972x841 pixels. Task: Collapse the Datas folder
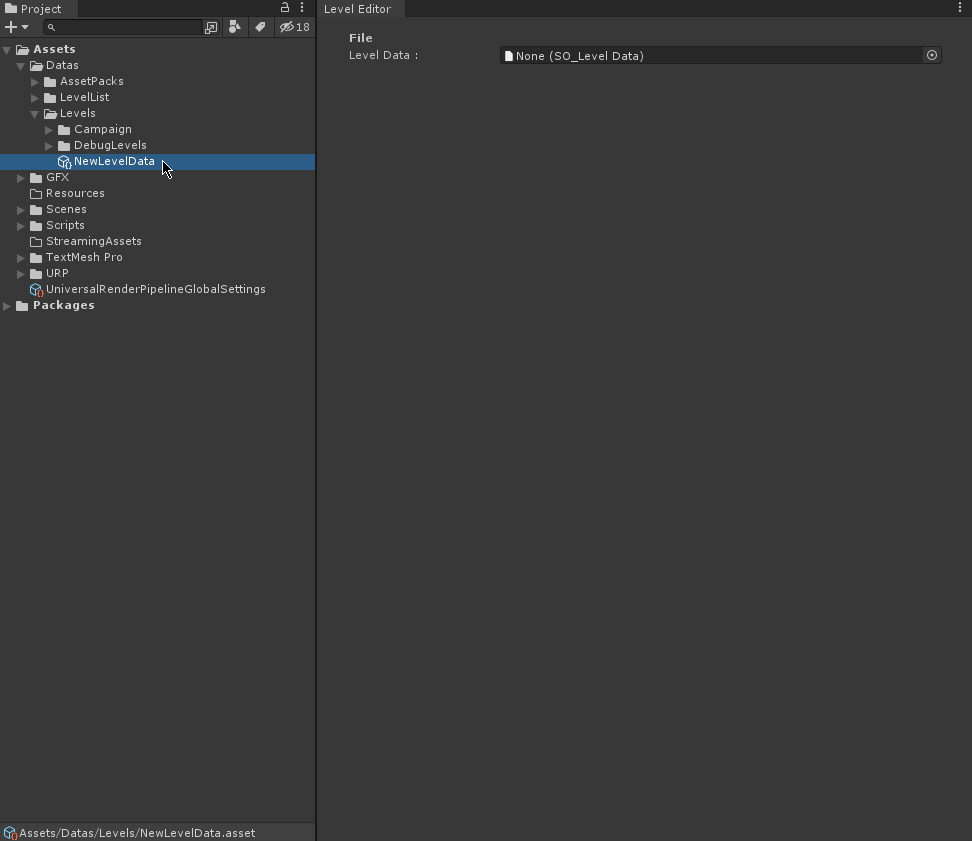point(21,65)
